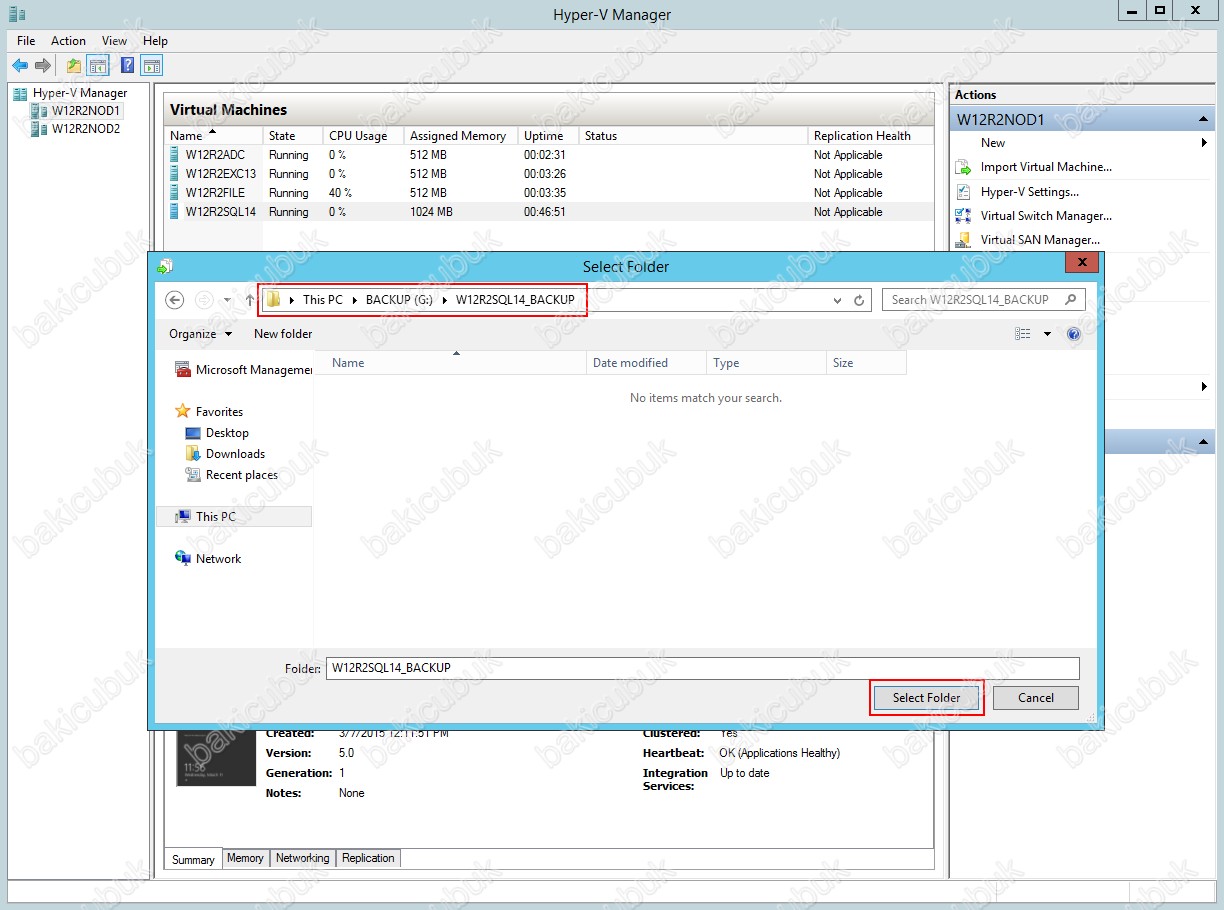
Task: Click Change your view icon in dialog
Action: (1022, 334)
